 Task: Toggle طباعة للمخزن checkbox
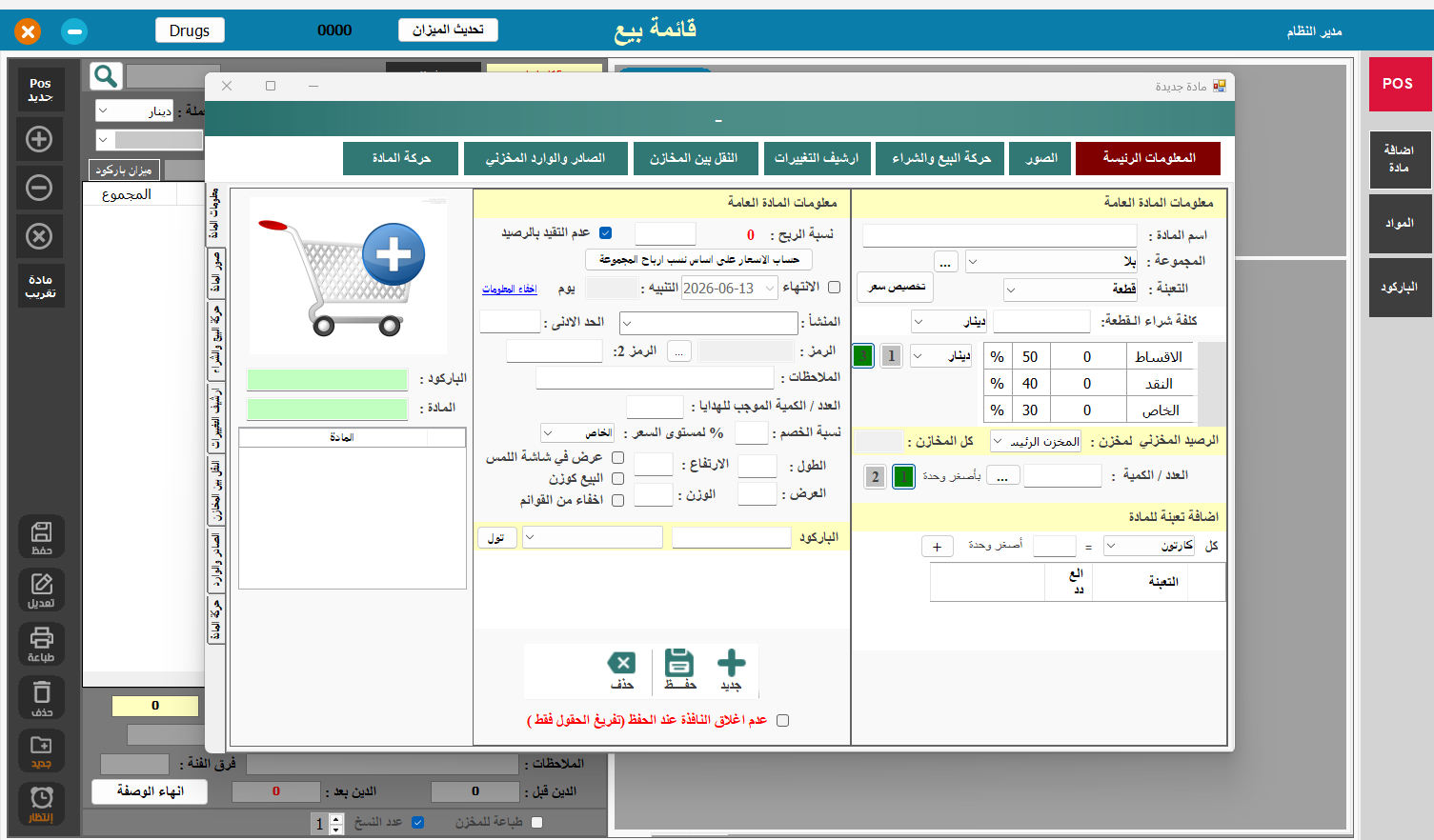pyautogui.click(x=536, y=822)
